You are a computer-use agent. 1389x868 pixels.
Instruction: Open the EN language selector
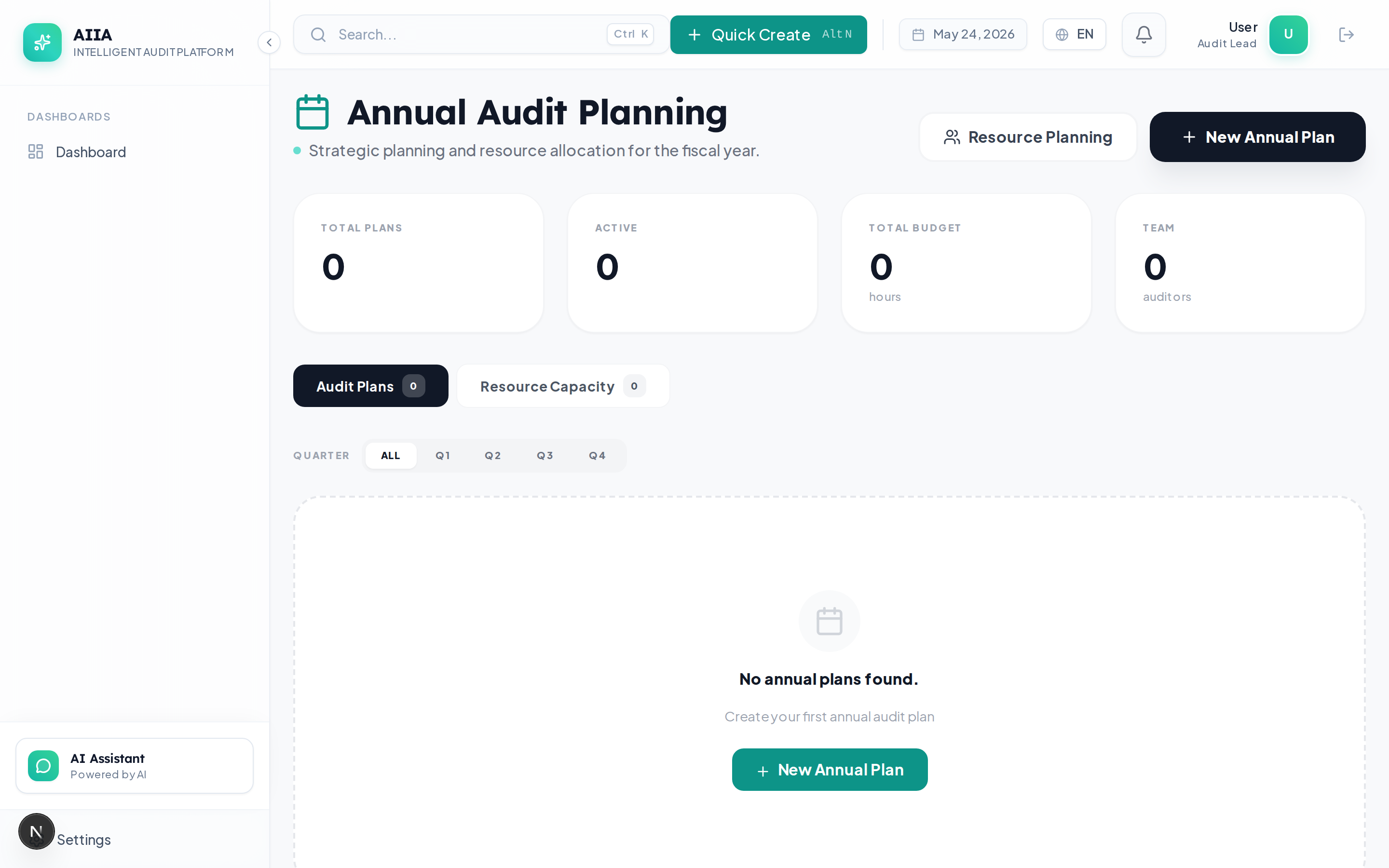pyautogui.click(x=1074, y=34)
